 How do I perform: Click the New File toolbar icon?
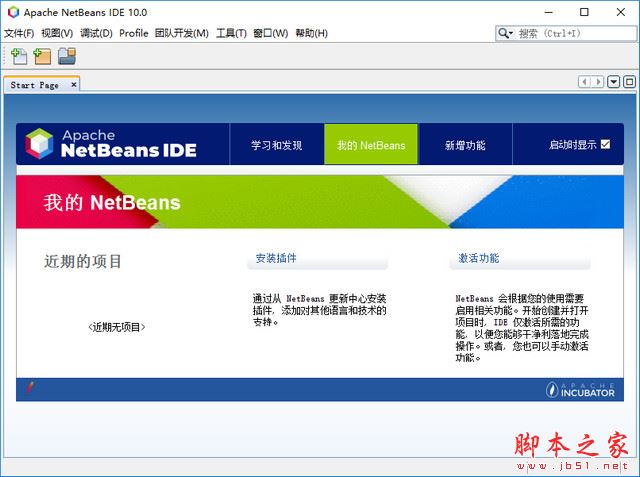point(19,56)
